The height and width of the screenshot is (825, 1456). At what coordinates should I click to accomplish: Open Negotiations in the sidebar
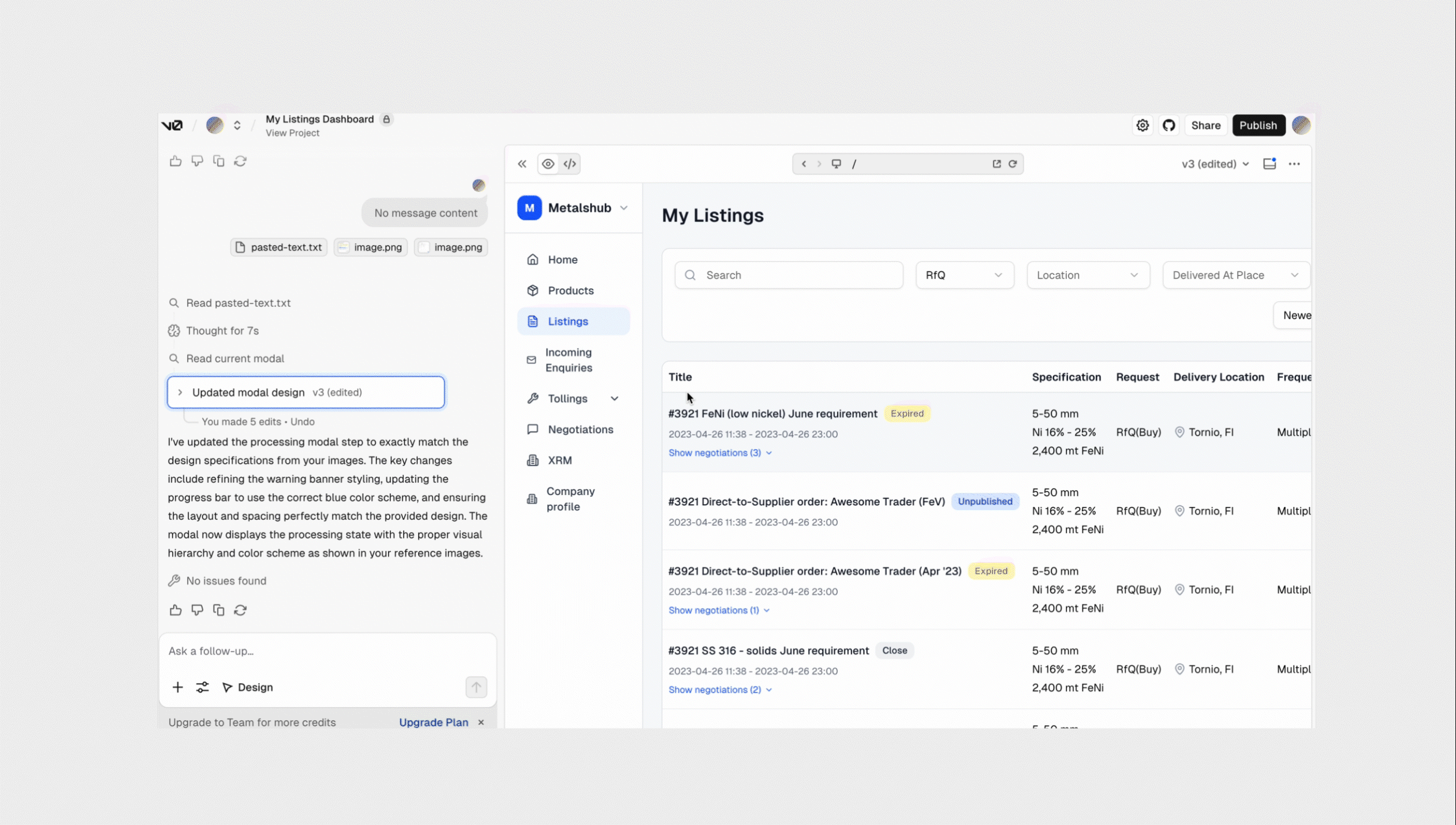pyautogui.click(x=580, y=429)
